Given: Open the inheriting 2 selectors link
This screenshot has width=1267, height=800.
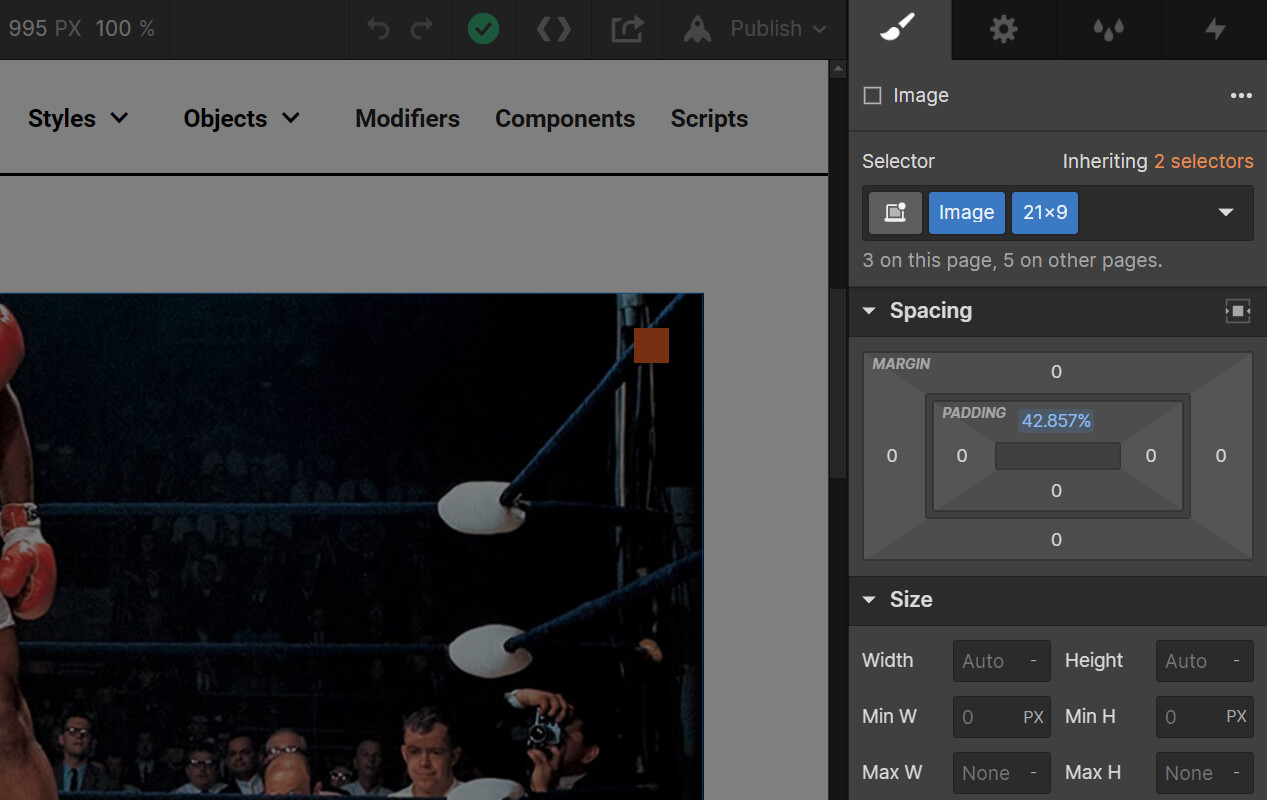Looking at the screenshot, I should [1203, 161].
